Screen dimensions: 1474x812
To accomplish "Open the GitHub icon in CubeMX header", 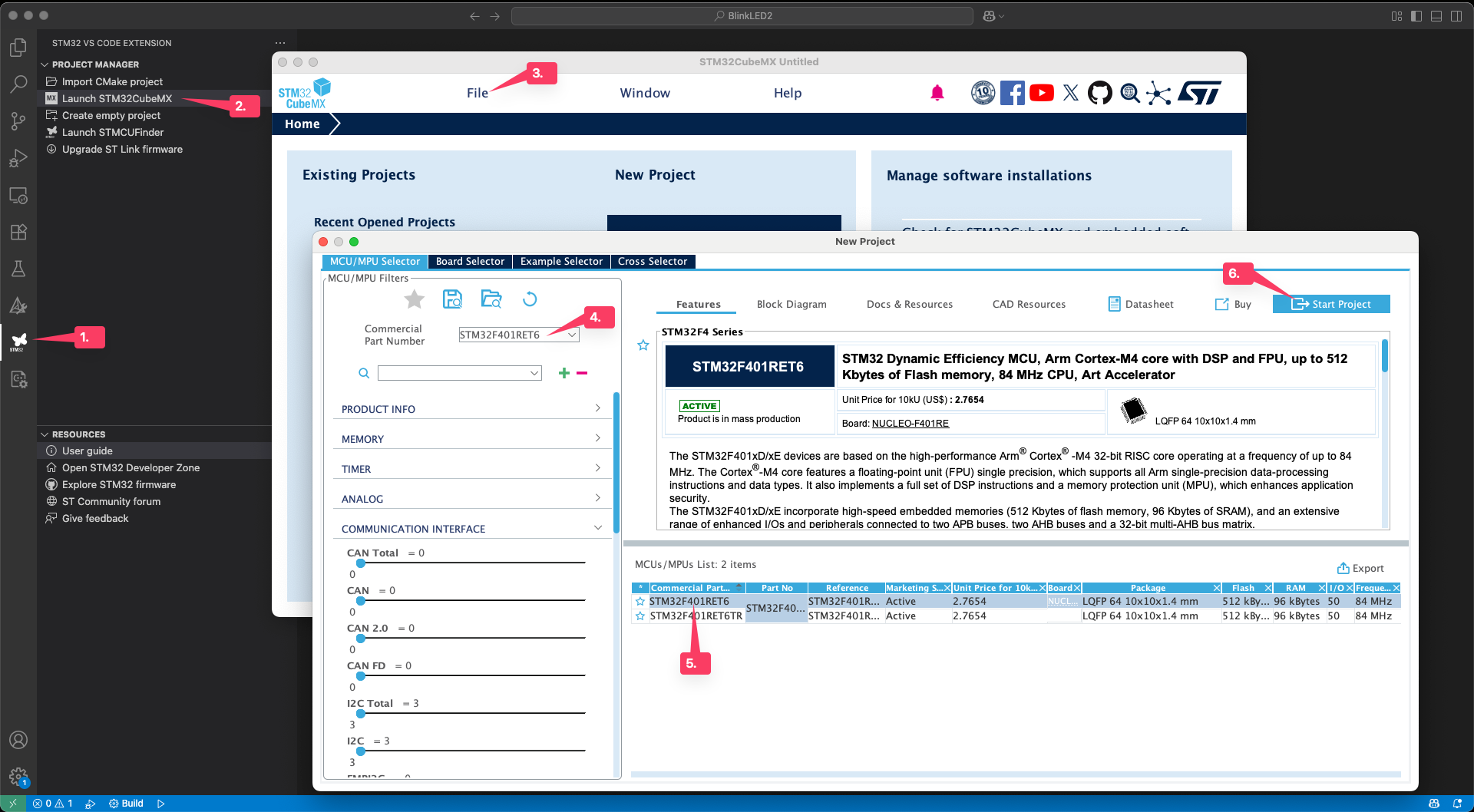I will coord(1099,94).
